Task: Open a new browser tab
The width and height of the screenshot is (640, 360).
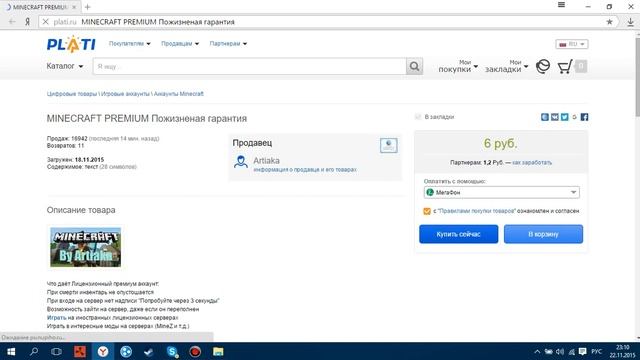Action: pyautogui.click(x=87, y=7)
